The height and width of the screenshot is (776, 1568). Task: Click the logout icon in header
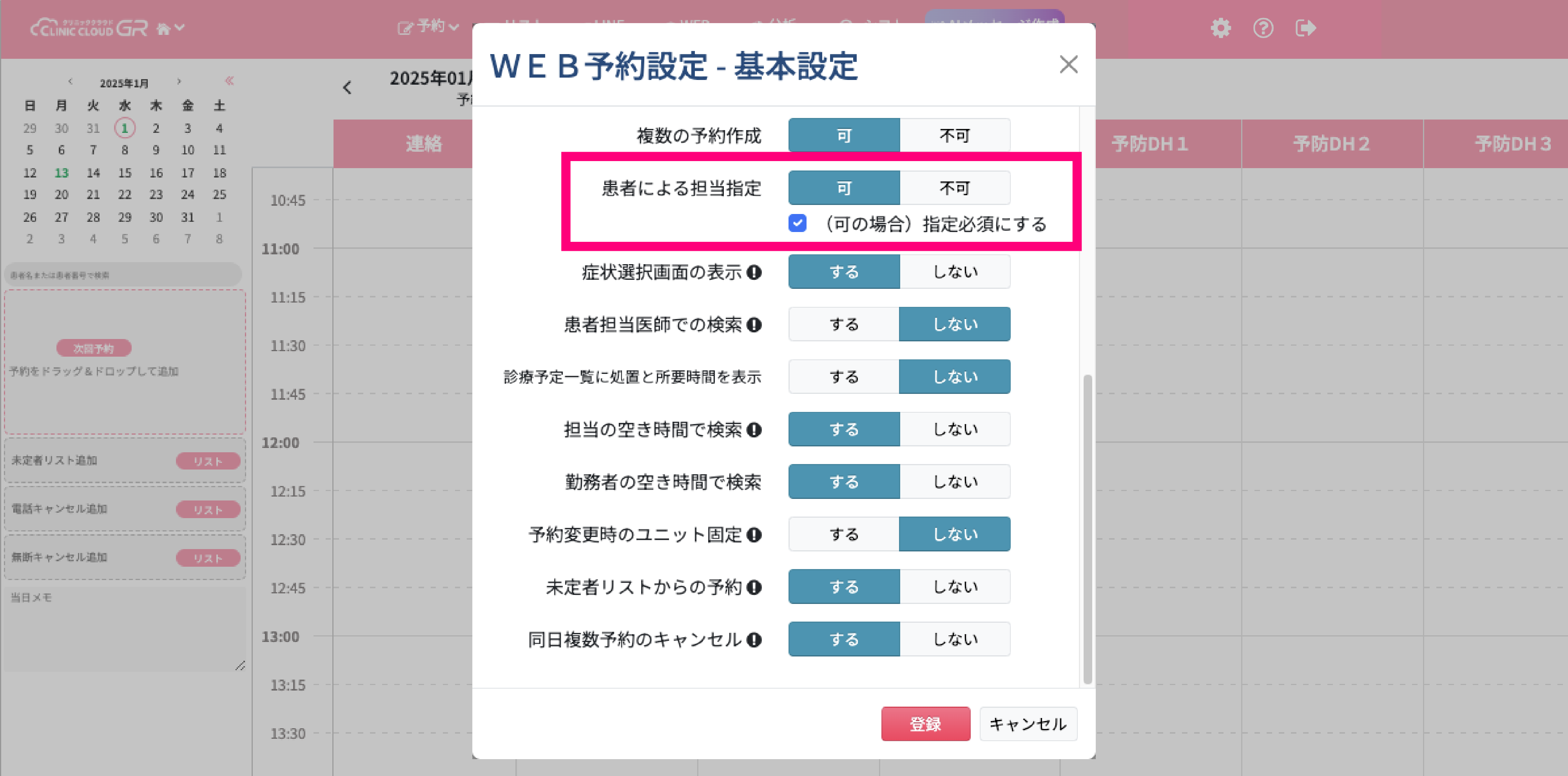point(1305,28)
